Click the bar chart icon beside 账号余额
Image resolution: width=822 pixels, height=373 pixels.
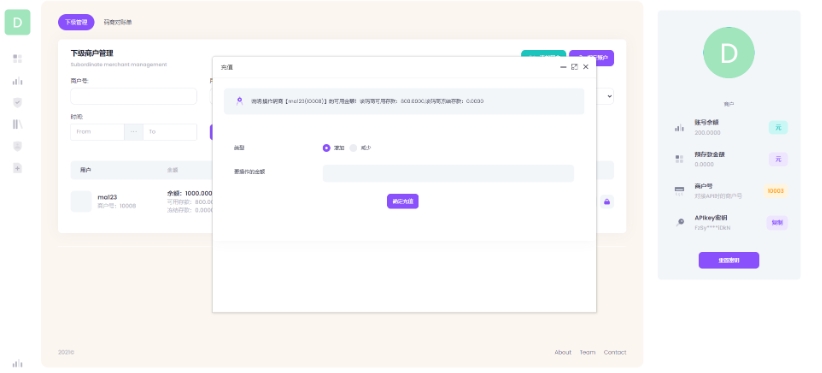(x=679, y=127)
